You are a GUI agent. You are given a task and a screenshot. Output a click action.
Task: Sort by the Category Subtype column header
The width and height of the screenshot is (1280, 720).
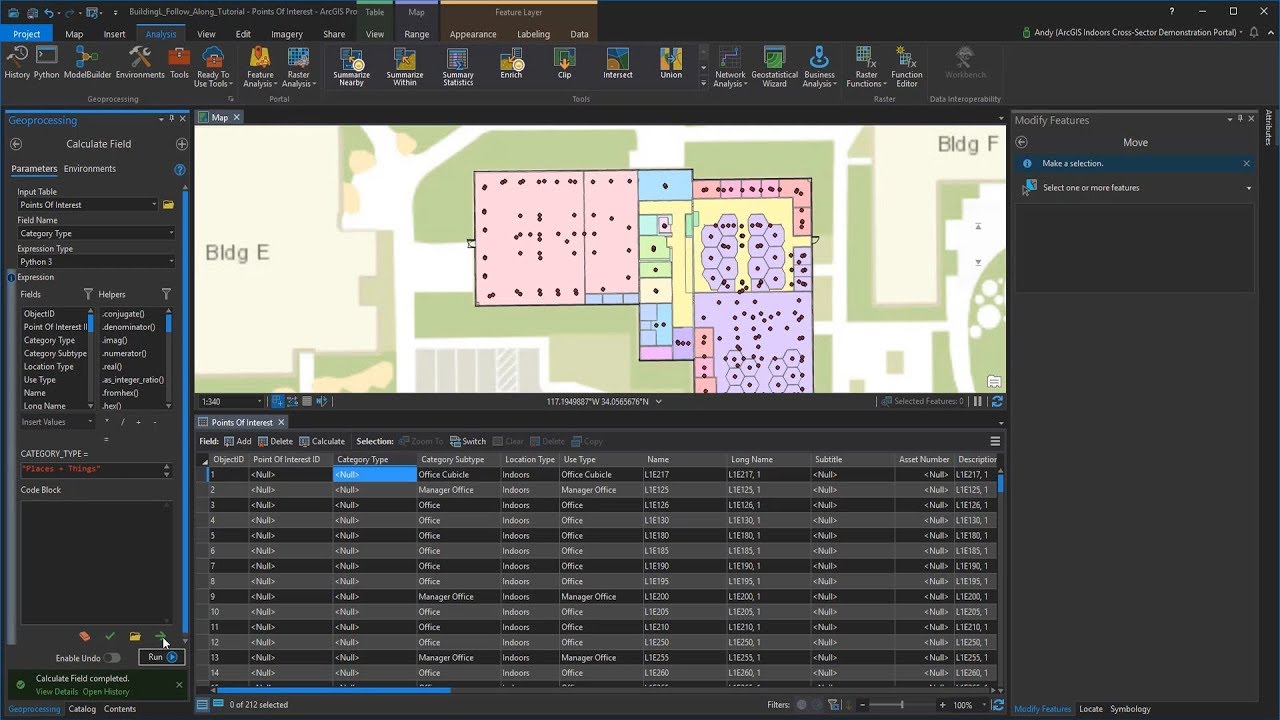(458, 460)
